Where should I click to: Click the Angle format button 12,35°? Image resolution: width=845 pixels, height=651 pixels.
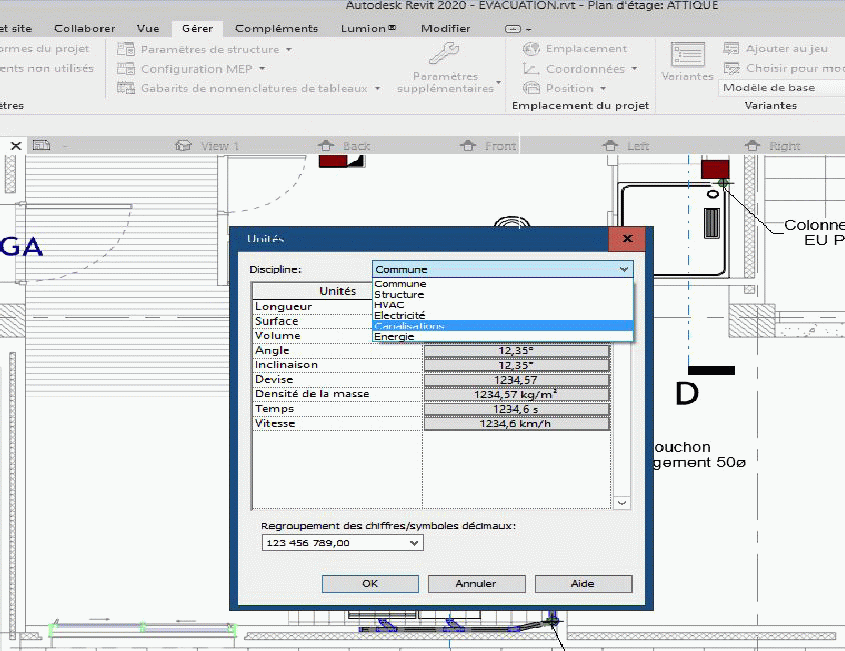pyautogui.click(x=516, y=351)
